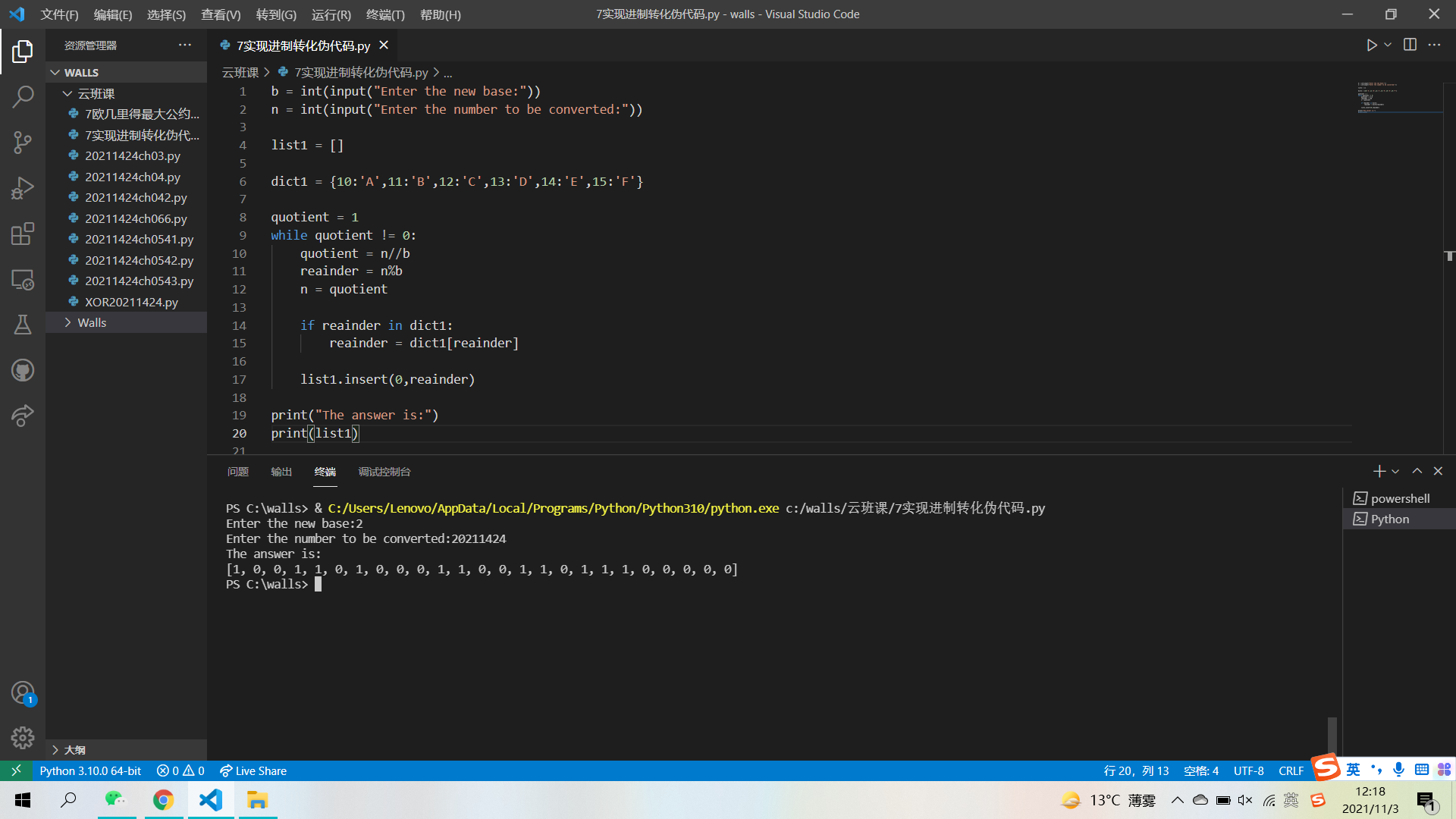
Task: Open the 运行(R) menu
Action: point(331,14)
